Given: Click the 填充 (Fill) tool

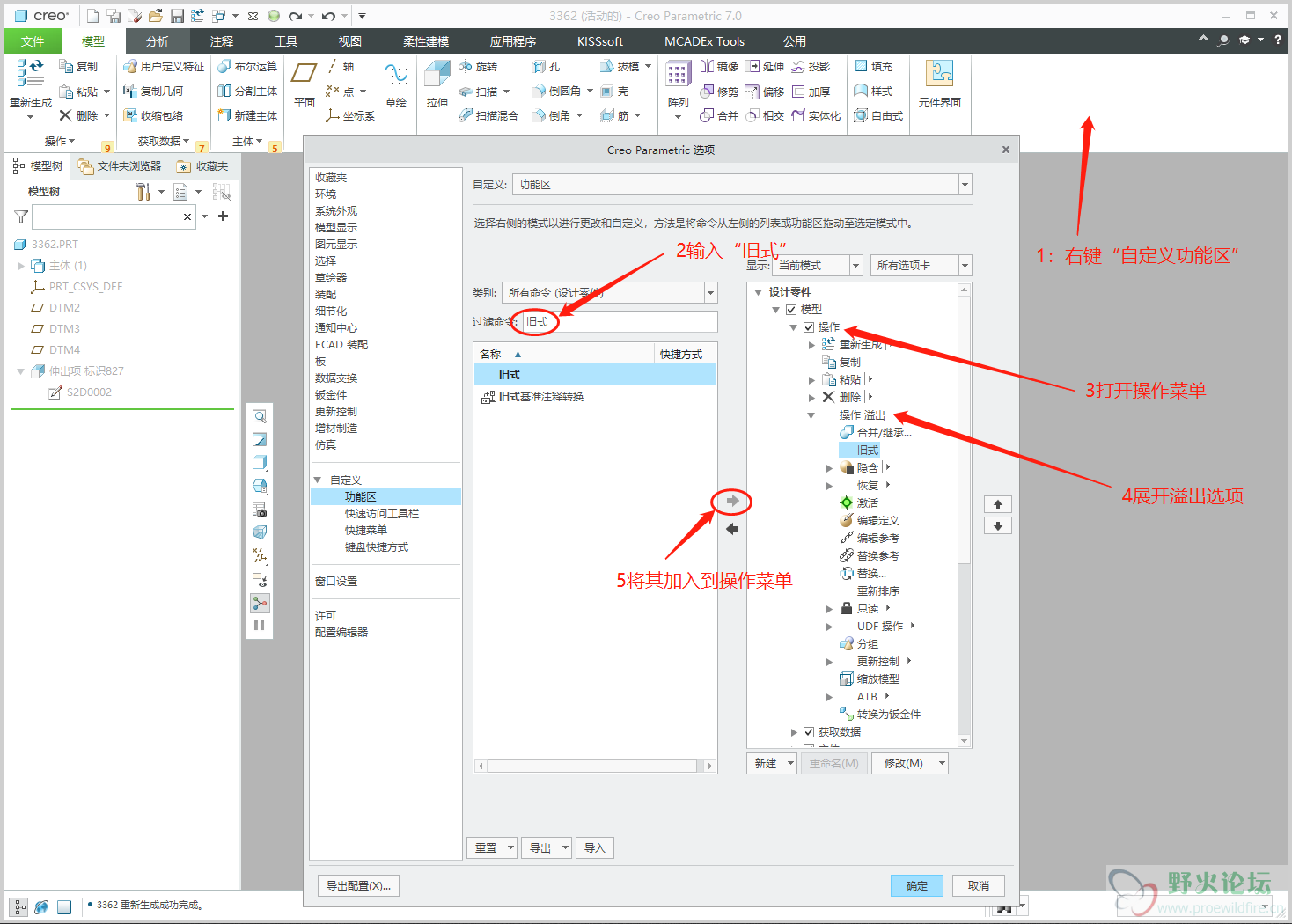Looking at the screenshot, I should pos(873,67).
